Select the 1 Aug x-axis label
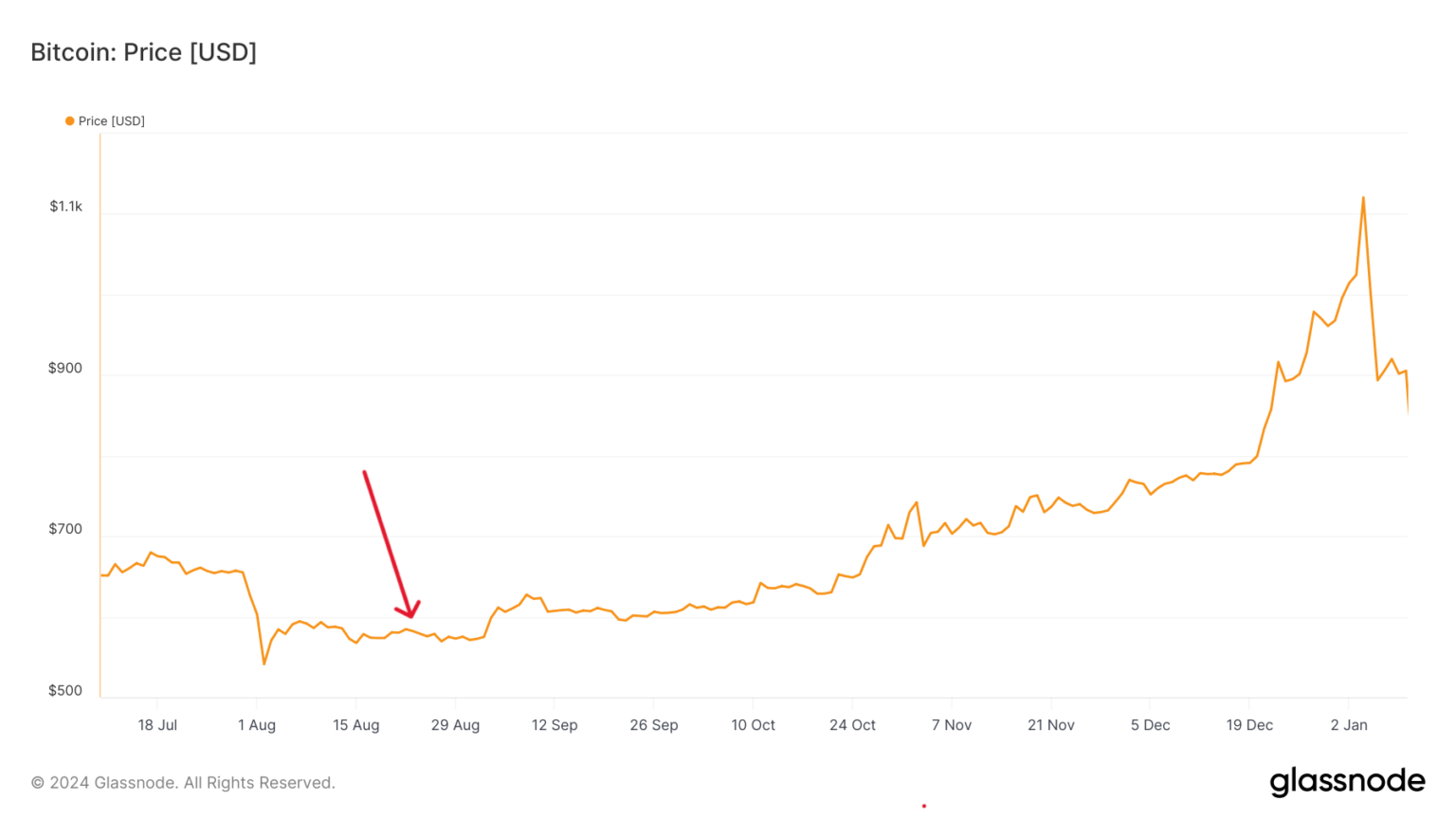Viewport: 1456px width, 819px height. pos(257,725)
